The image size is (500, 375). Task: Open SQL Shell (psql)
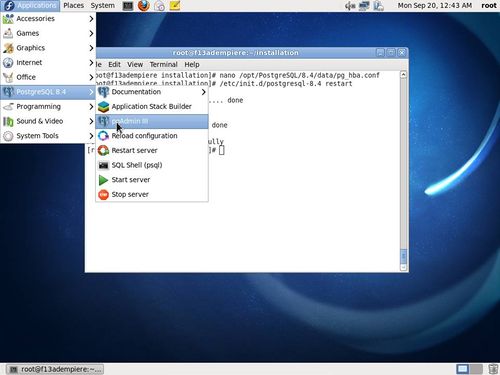pos(152,165)
